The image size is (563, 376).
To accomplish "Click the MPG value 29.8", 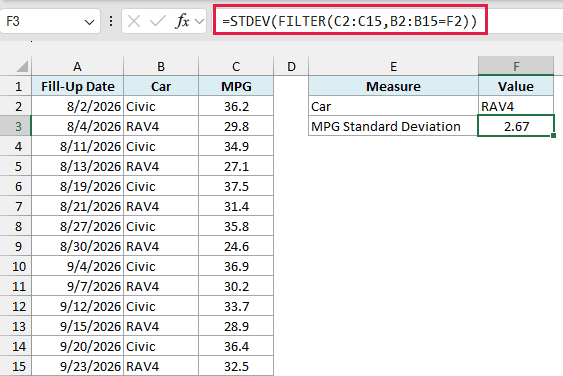I will click(236, 126).
